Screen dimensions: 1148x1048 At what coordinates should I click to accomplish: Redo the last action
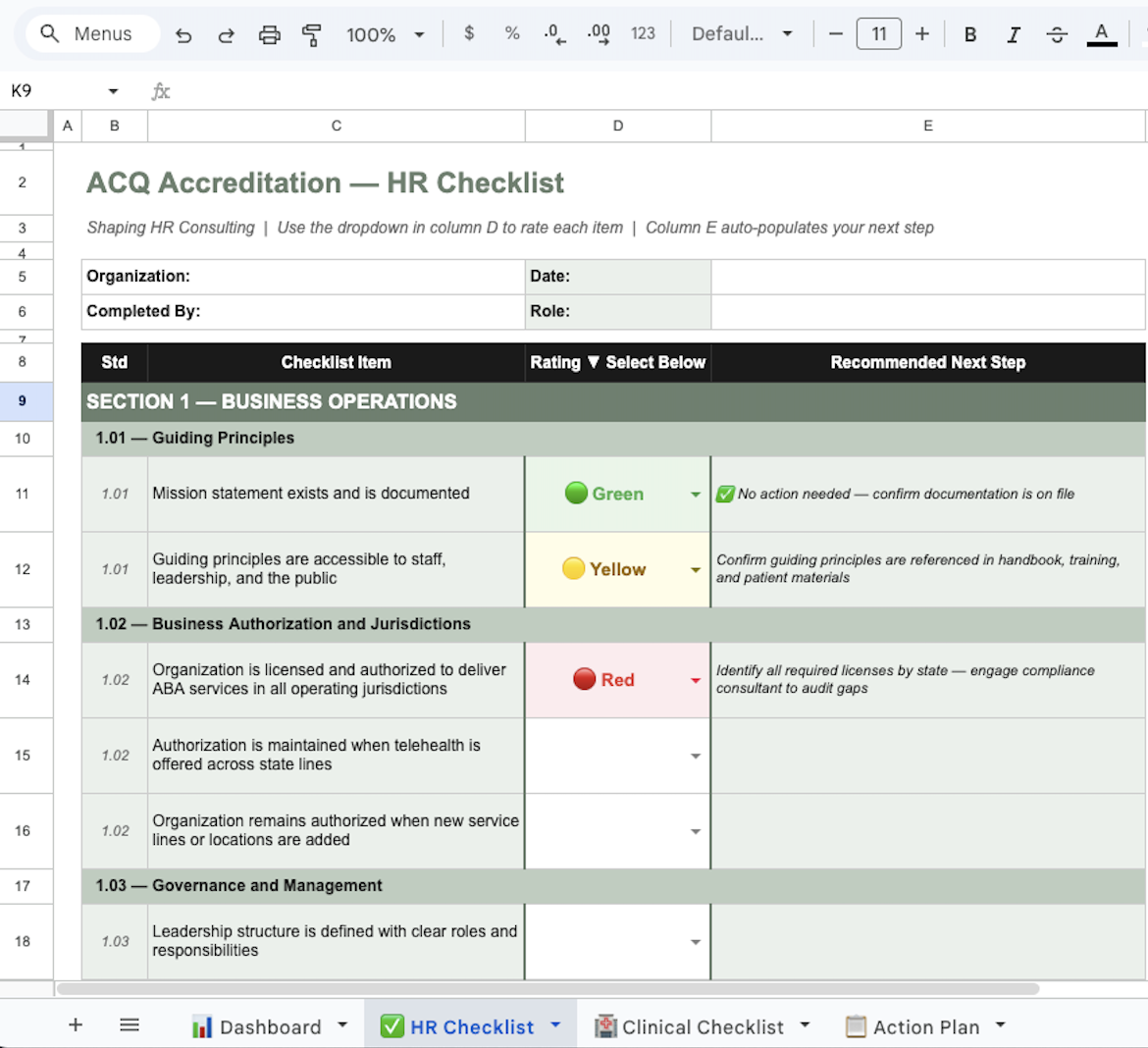pos(227,34)
